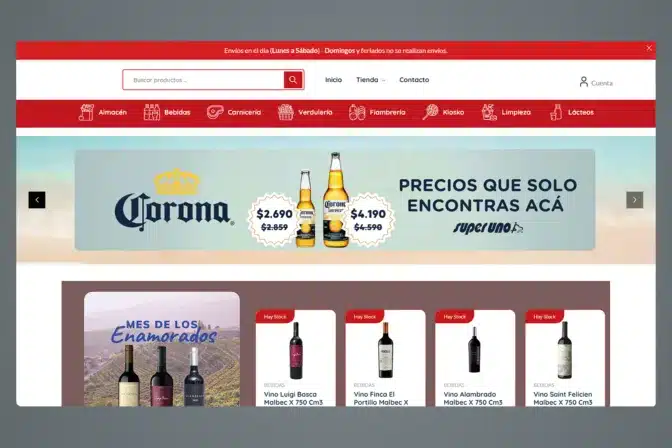The height and width of the screenshot is (448, 672).
Task: Click the Lácteos milk bottle icon
Action: pos(556,112)
